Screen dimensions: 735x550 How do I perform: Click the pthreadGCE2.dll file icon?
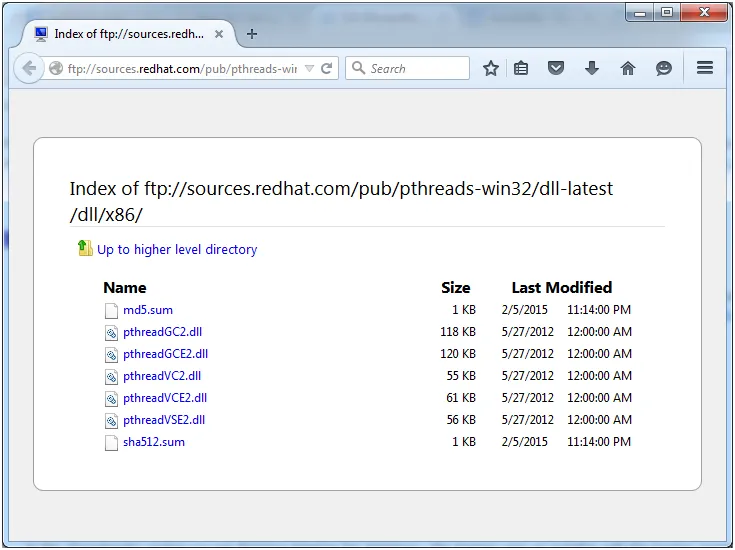click(x=111, y=354)
